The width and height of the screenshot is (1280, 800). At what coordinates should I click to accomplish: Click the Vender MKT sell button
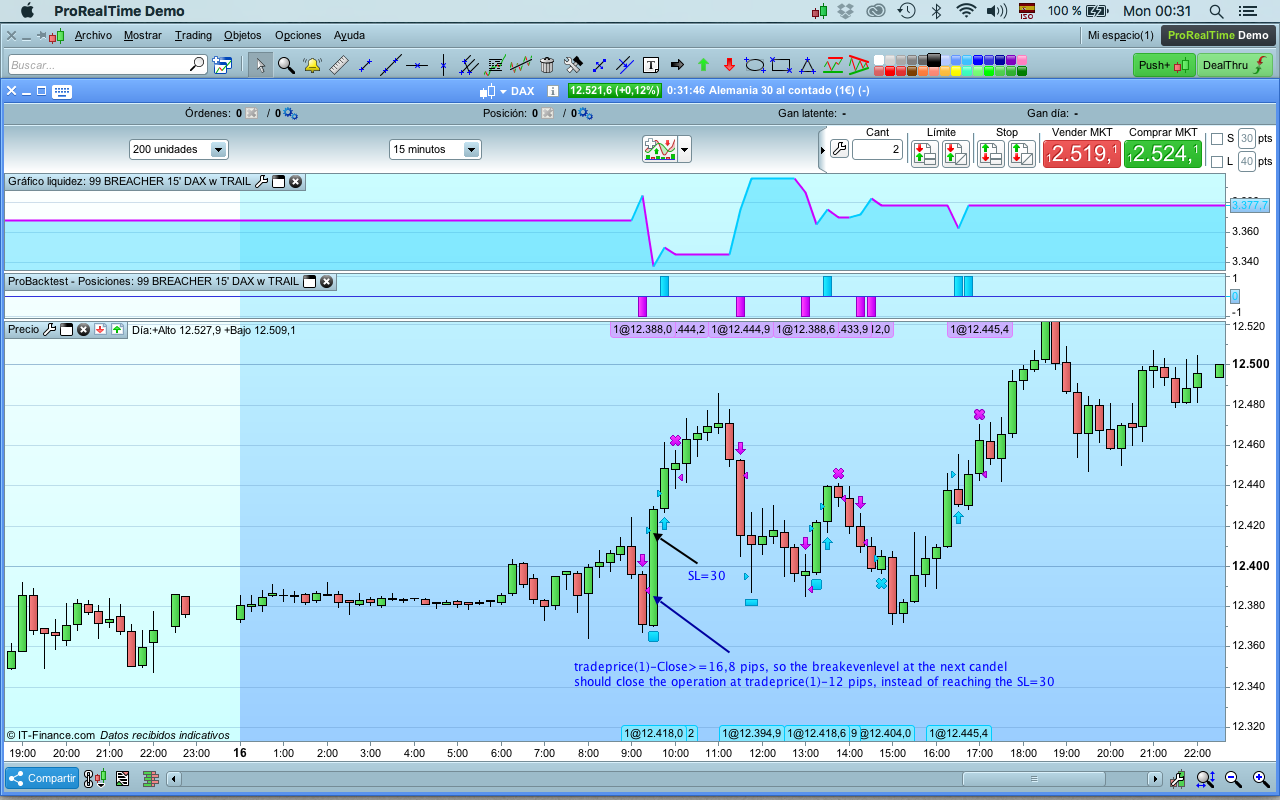point(1082,154)
